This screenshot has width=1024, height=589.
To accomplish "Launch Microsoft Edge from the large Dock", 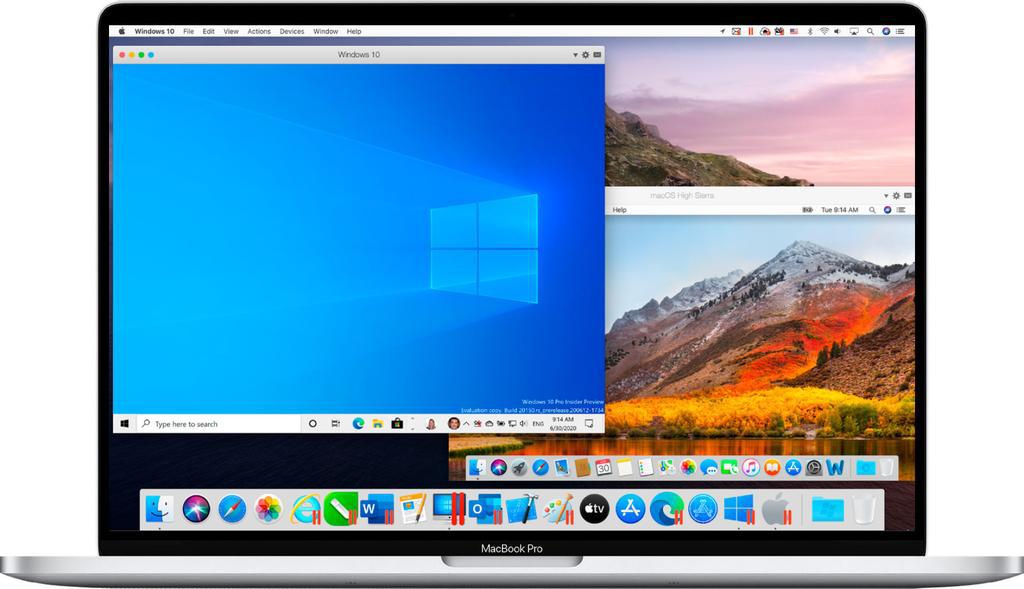I will 667,509.
